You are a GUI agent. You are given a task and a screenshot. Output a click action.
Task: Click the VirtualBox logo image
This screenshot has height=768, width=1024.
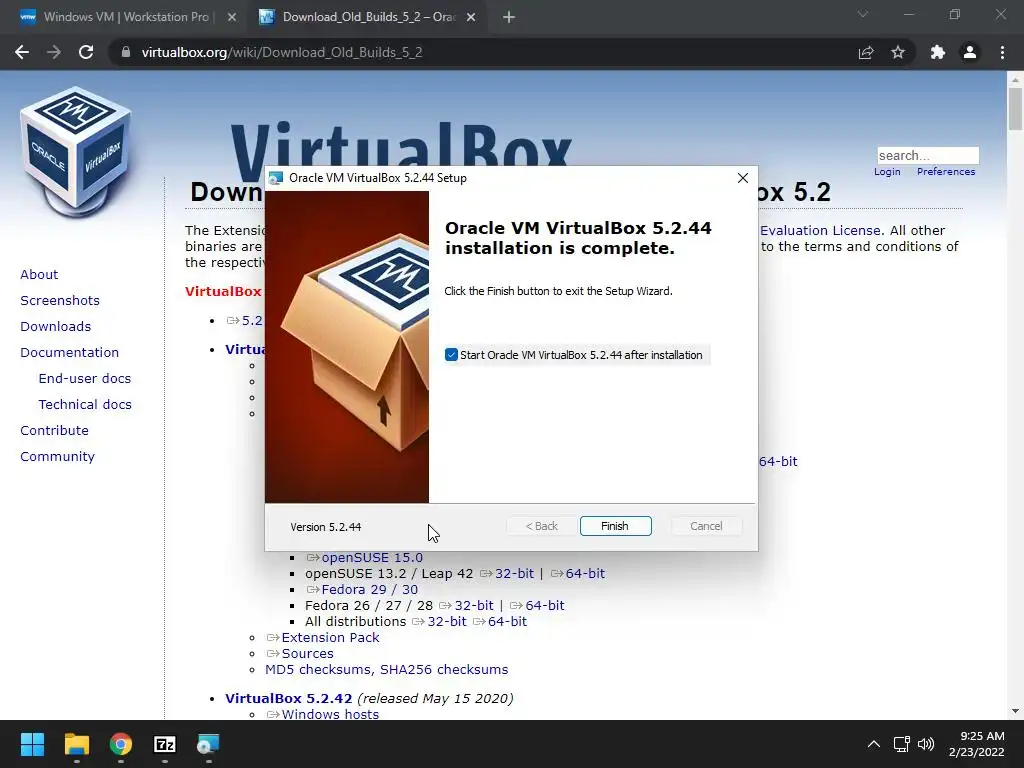pyautogui.click(x=76, y=151)
